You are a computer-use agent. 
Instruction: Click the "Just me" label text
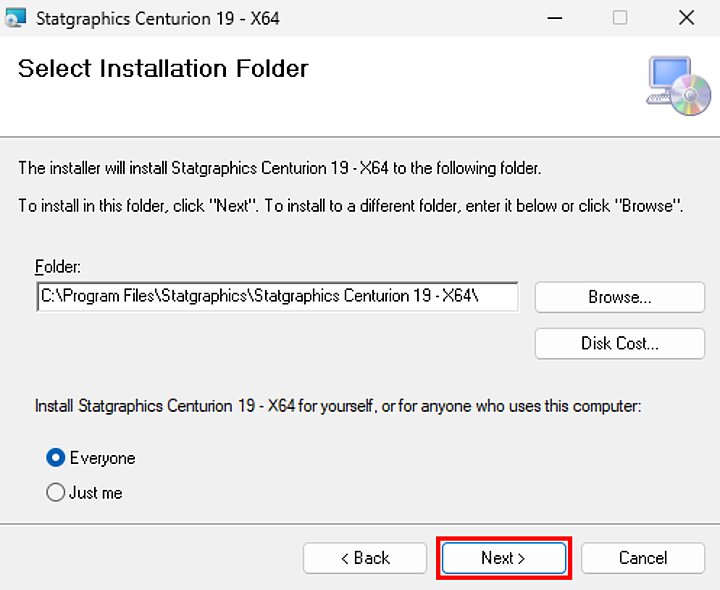tap(96, 493)
